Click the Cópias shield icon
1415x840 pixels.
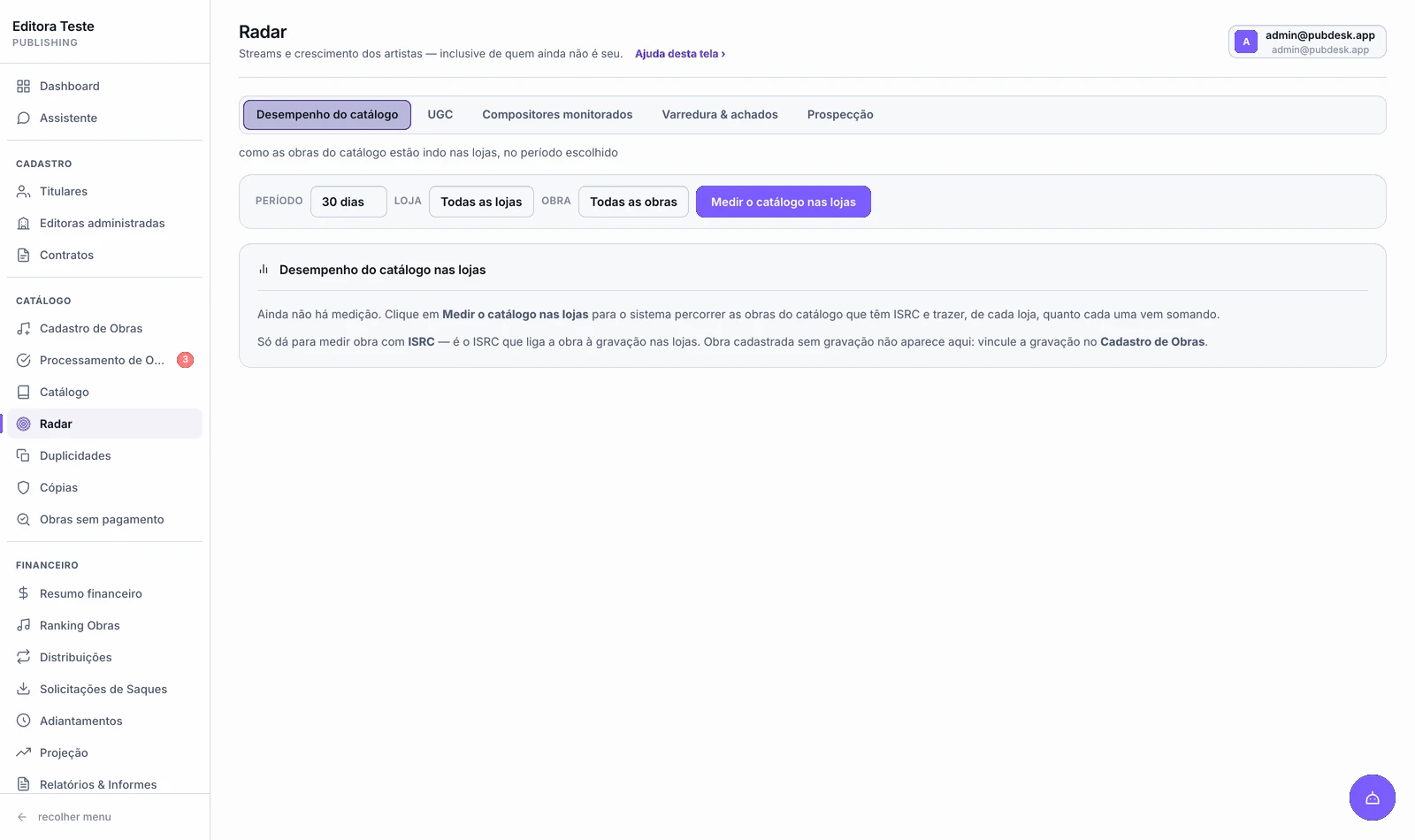tap(24, 487)
